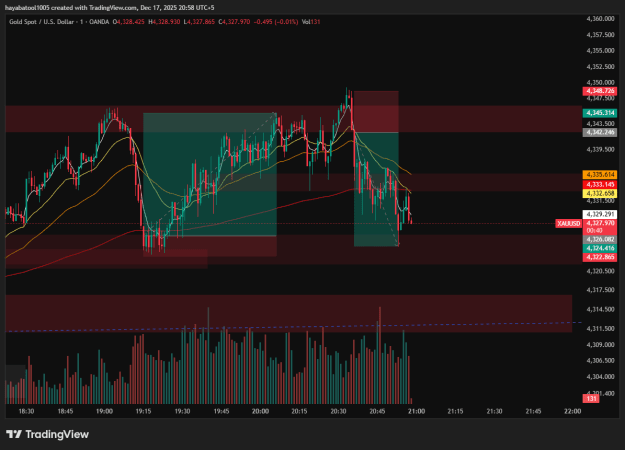Screen dimensions: 625x450
Task: Click the 4,355.000 price axis tick
Action: tap(600, 51)
